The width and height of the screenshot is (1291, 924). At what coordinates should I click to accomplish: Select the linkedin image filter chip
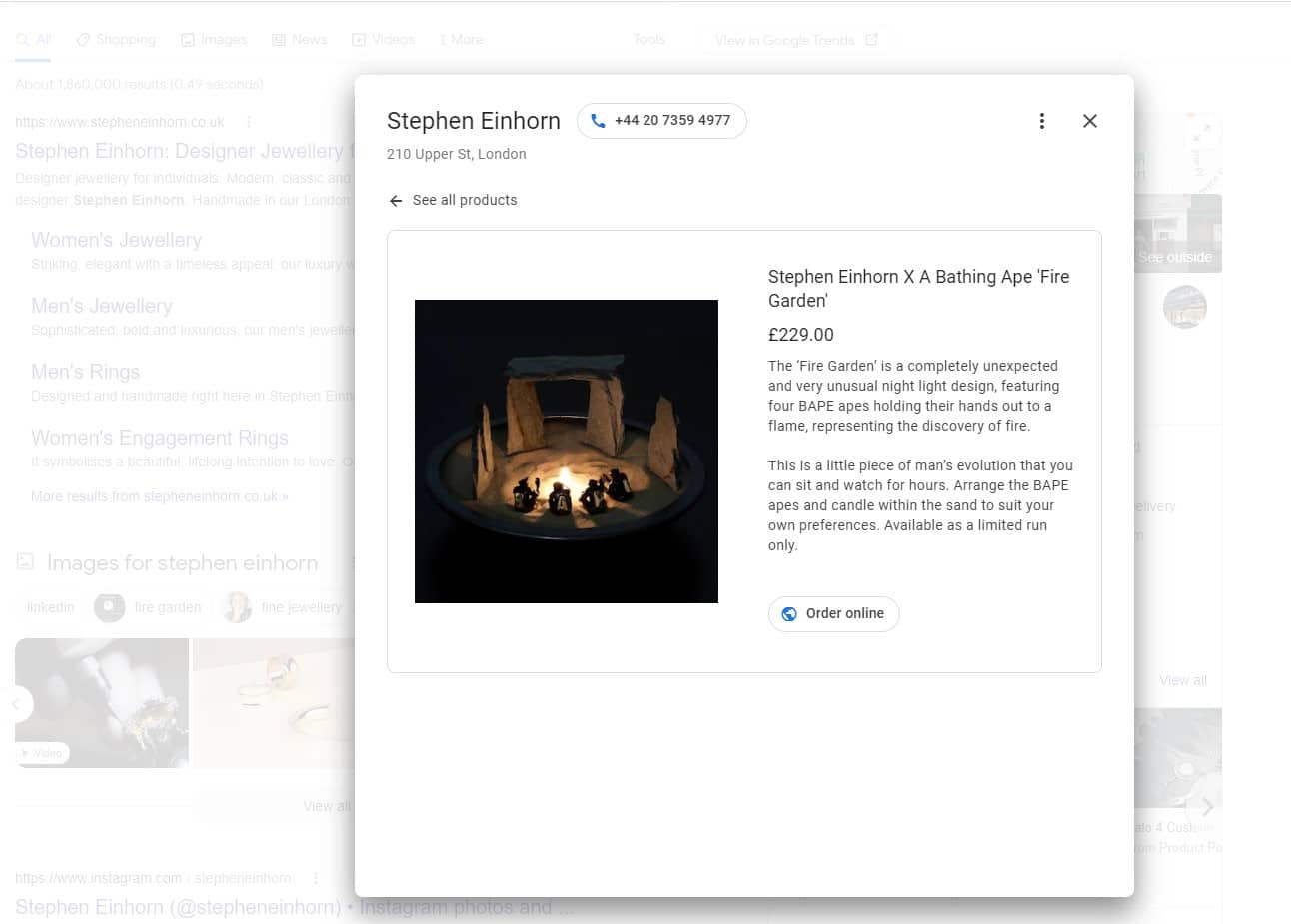[x=51, y=607]
